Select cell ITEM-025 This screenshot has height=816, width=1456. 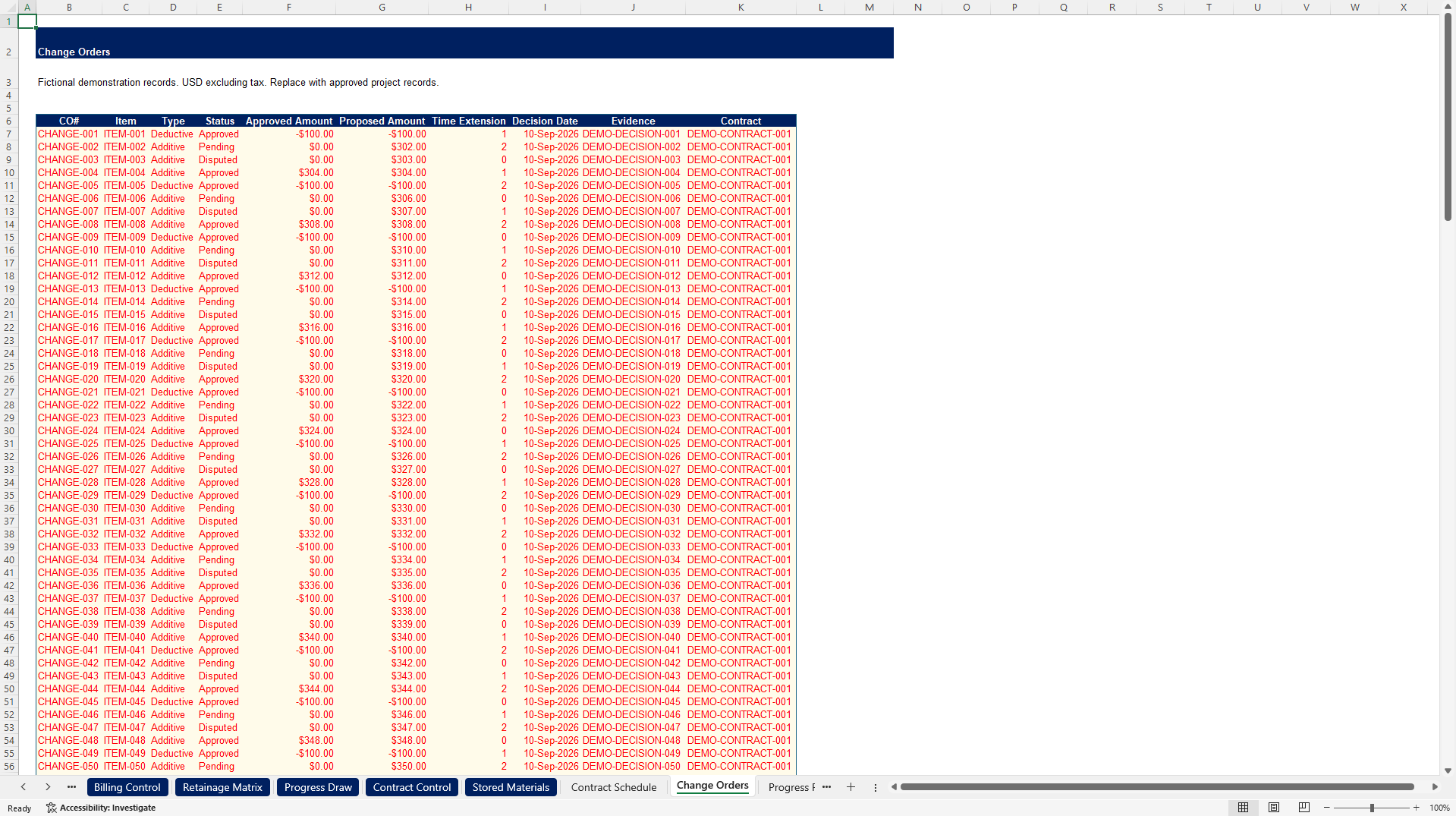(125, 444)
